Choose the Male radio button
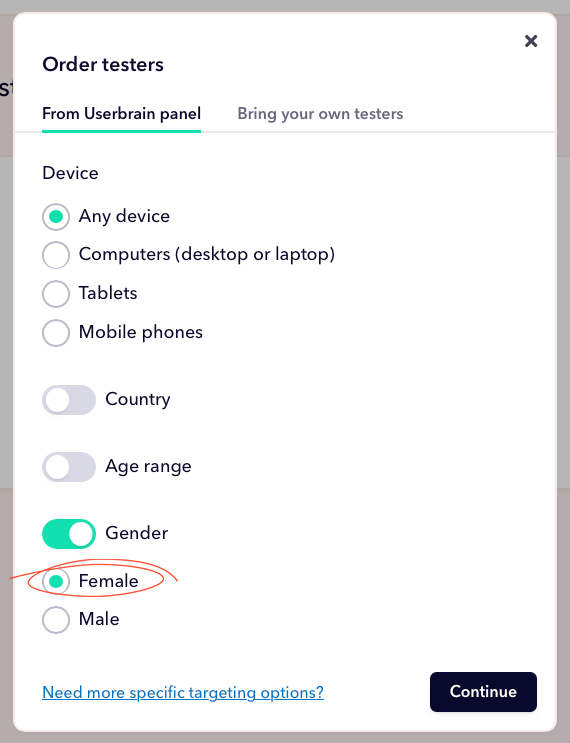This screenshot has width=570, height=743. point(56,619)
